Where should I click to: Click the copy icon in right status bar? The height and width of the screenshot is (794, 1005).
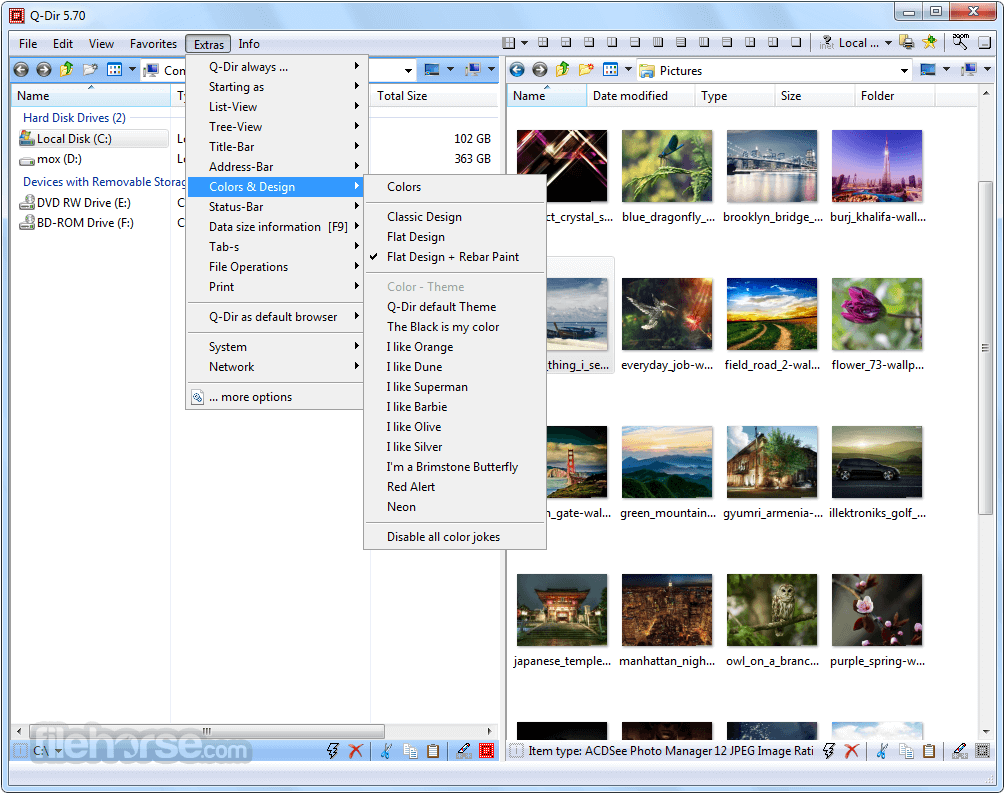(x=906, y=750)
